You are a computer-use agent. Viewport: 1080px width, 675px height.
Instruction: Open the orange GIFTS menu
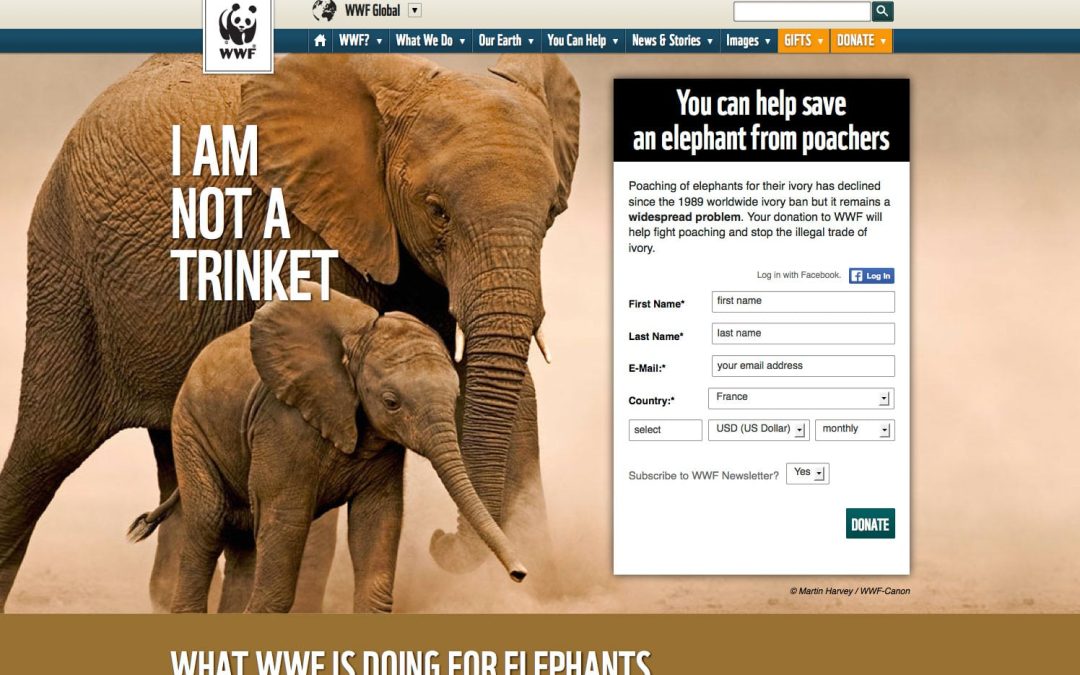pos(804,41)
